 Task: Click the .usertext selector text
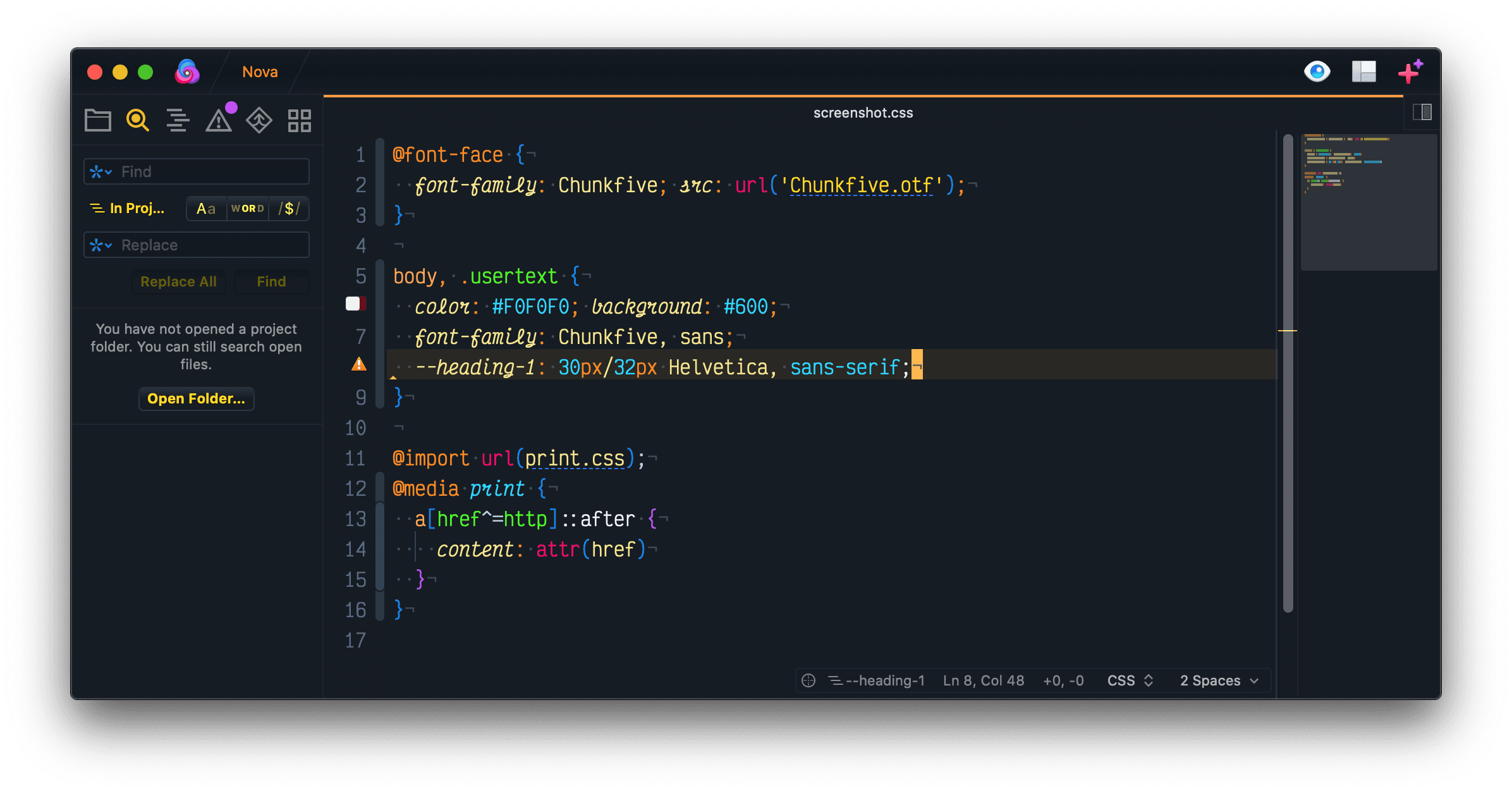click(x=509, y=276)
